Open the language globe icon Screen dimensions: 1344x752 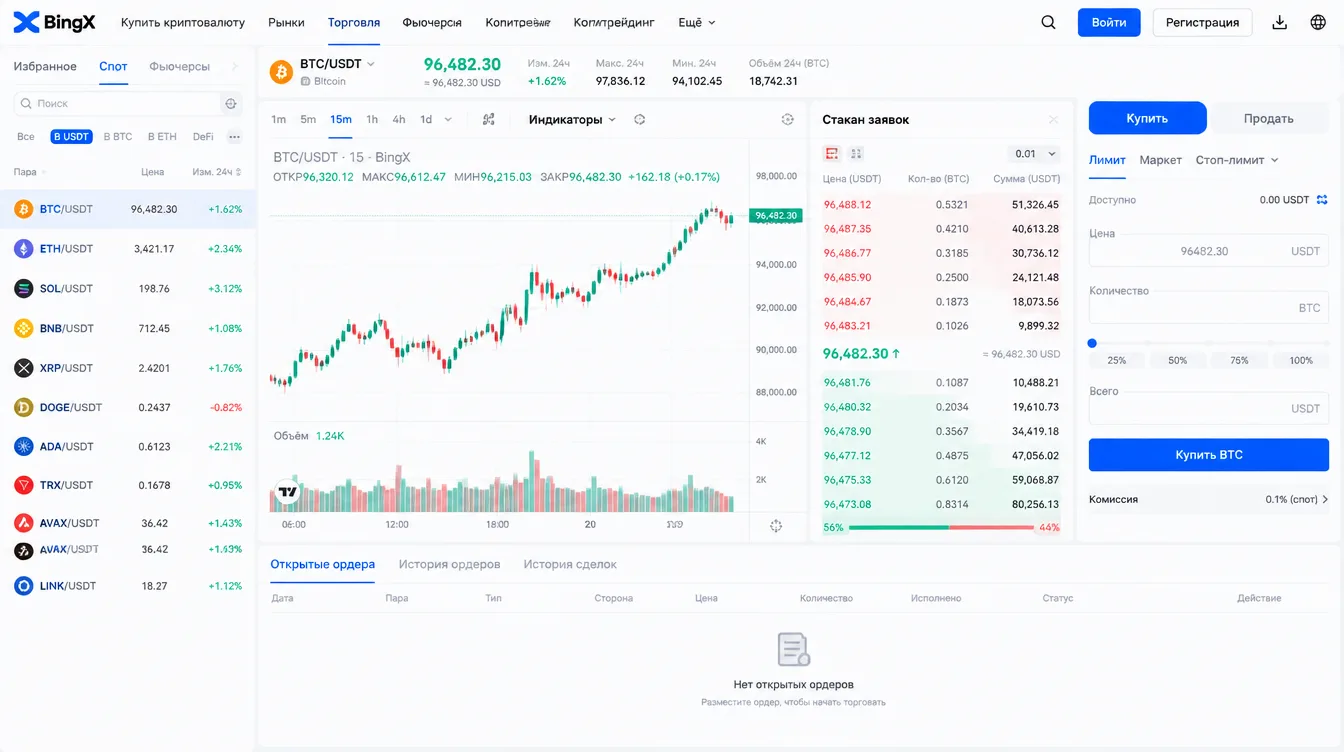coord(1318,22)
